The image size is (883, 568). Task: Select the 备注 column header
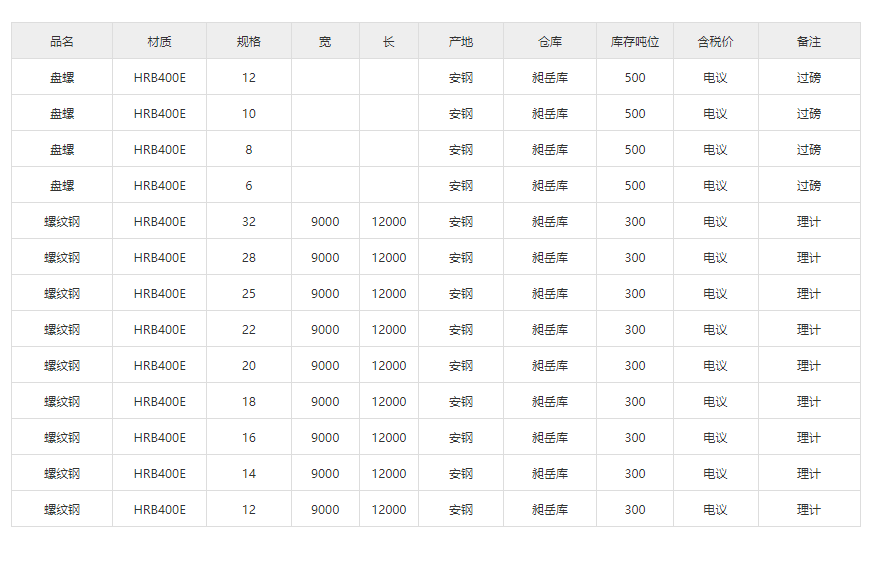(x=809, y=41)
